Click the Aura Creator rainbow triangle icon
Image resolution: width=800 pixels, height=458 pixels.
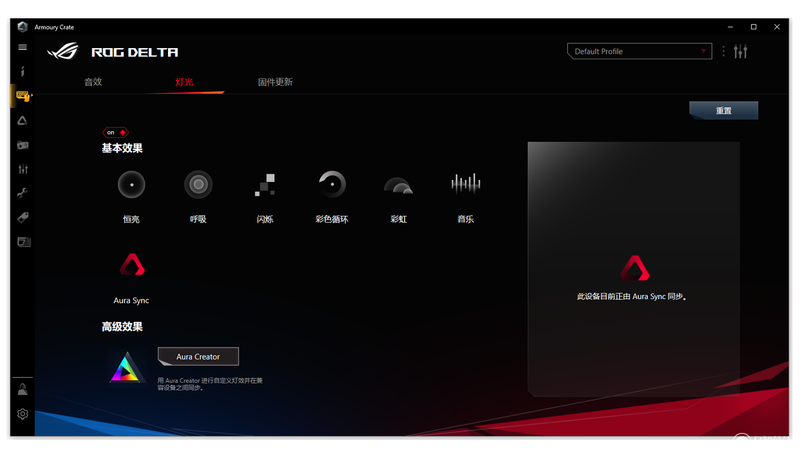(126, 367)
